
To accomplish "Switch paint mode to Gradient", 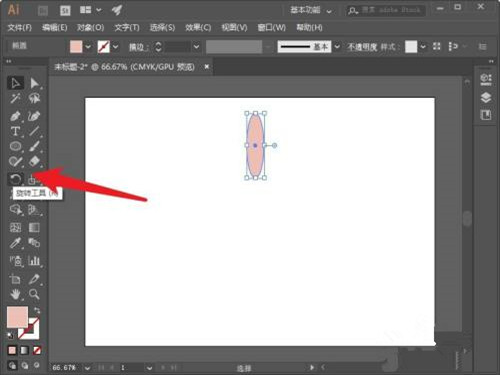I will coord(25,350).
